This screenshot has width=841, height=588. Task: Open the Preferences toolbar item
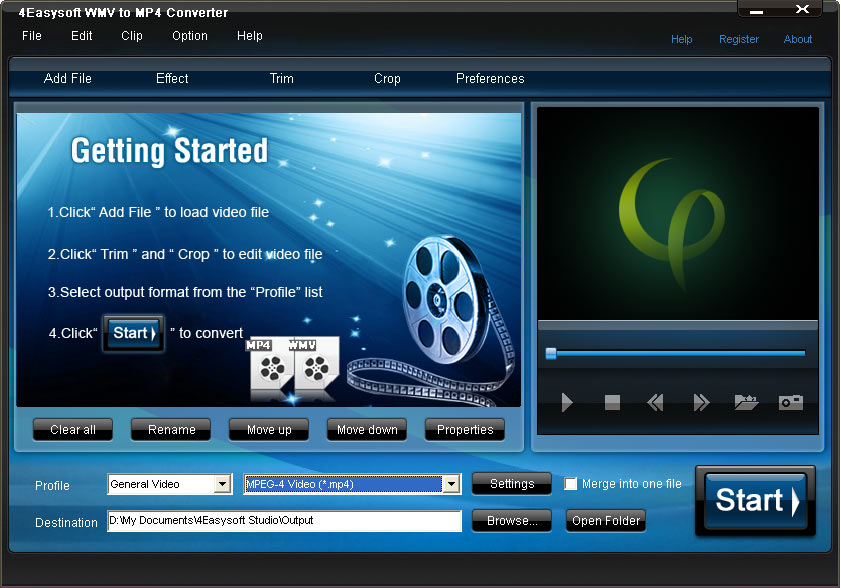coord(490,78)
